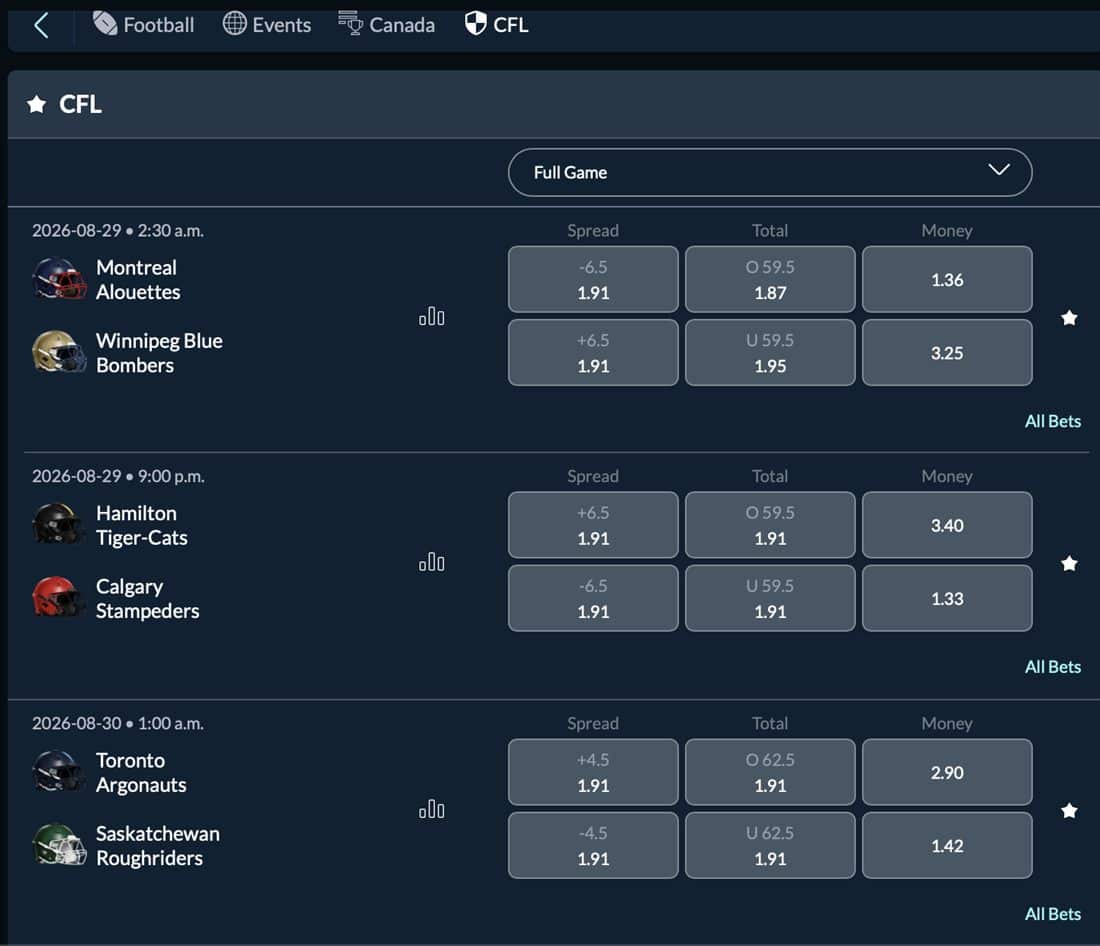
Task: Click the Toronto Argonauts helmet logo
Action: click(x=59, y=771)
